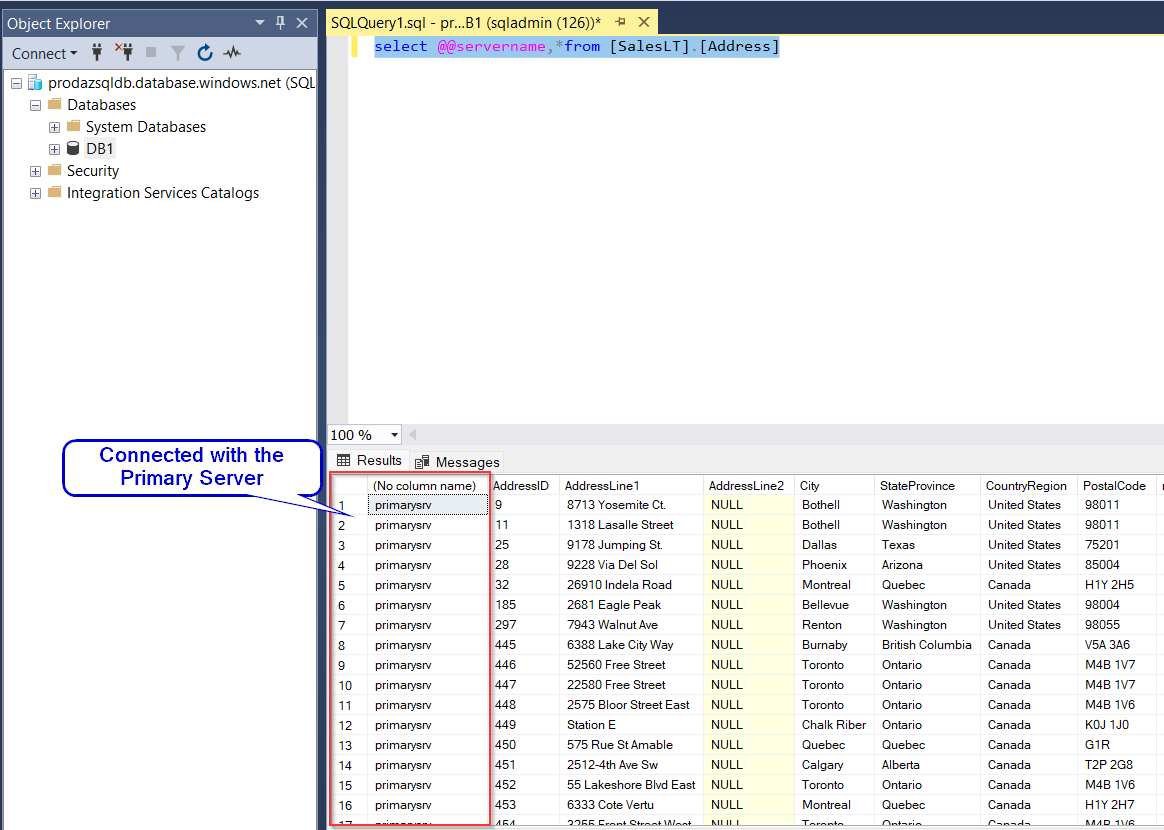This screenshot has height=830, width=1164.
Task: Click the '55 Lakeshore Blvd East' cell
Action: [x=632, y=786]
